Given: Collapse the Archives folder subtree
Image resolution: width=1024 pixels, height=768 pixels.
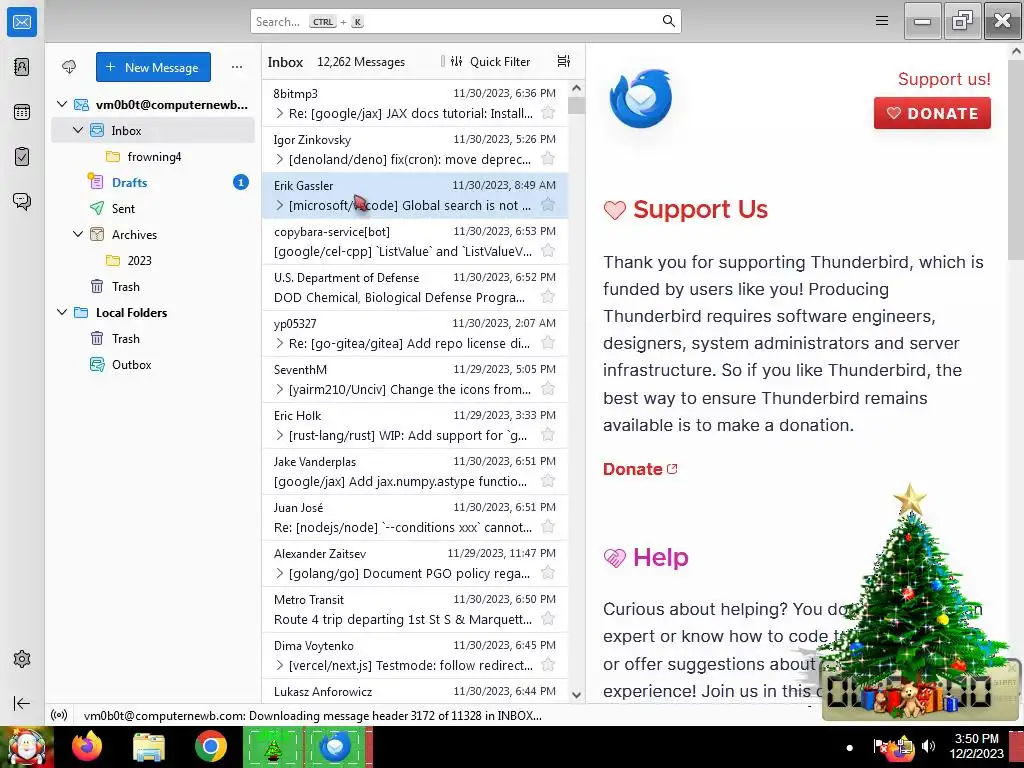Looking at the screenshot, I should pyautogui.click(x=78, y=234).
